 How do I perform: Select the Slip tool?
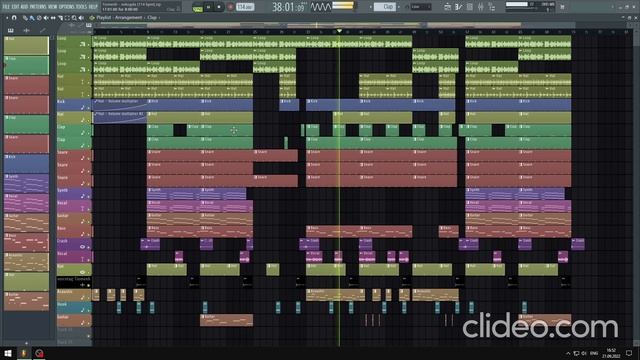[x=53, y=18]
